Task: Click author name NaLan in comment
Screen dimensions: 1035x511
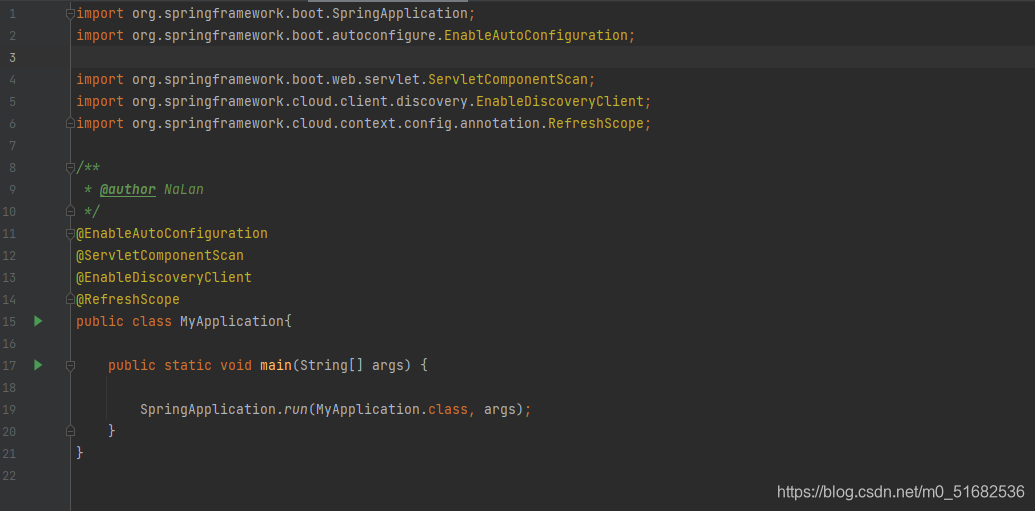Action: click(x=184, y=189)
